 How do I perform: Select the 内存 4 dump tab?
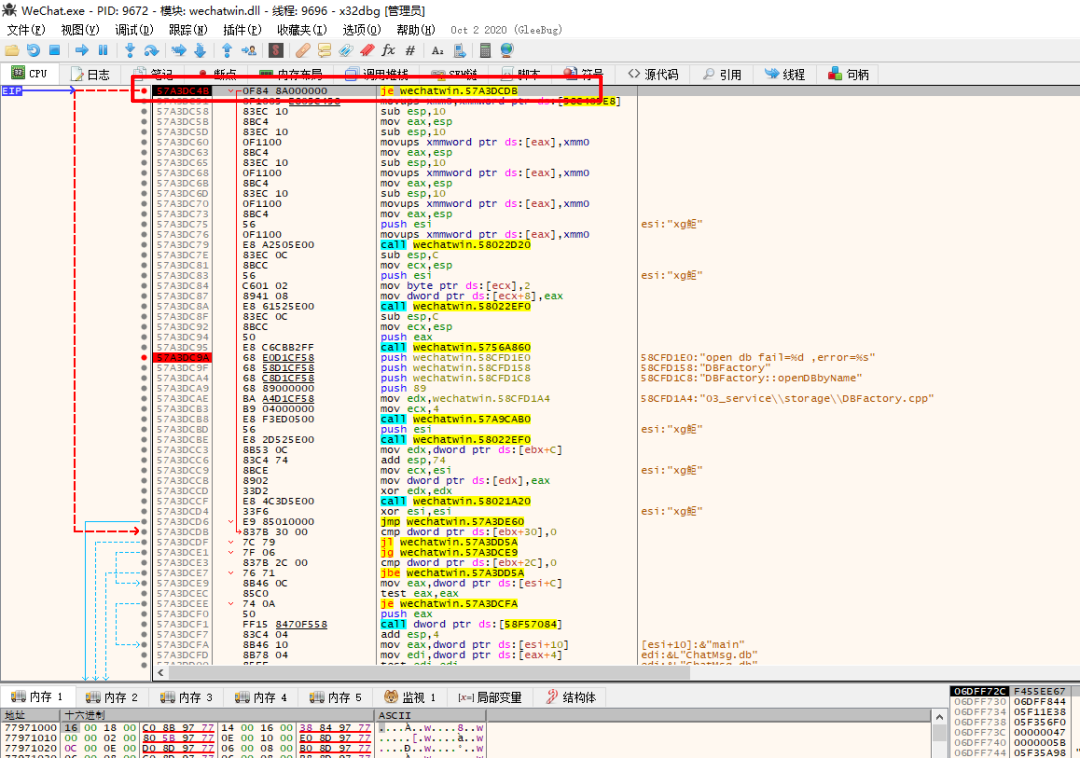pos(260,697)
